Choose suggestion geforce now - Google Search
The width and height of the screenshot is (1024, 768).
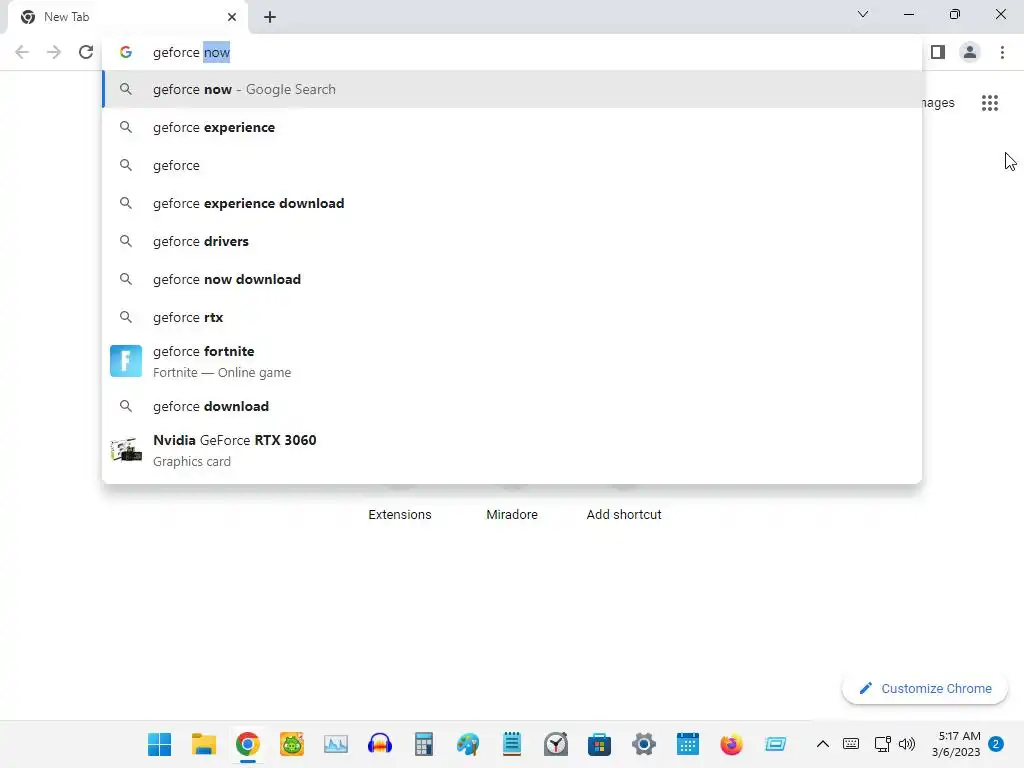pos(512,89)
